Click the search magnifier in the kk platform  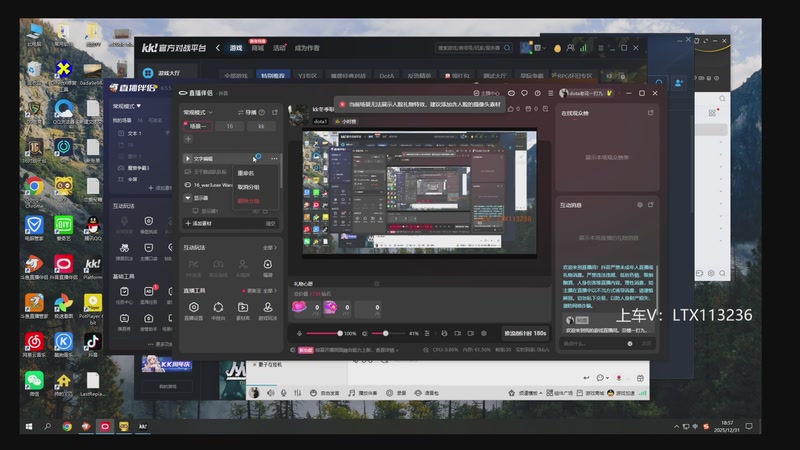coord(507,48)
